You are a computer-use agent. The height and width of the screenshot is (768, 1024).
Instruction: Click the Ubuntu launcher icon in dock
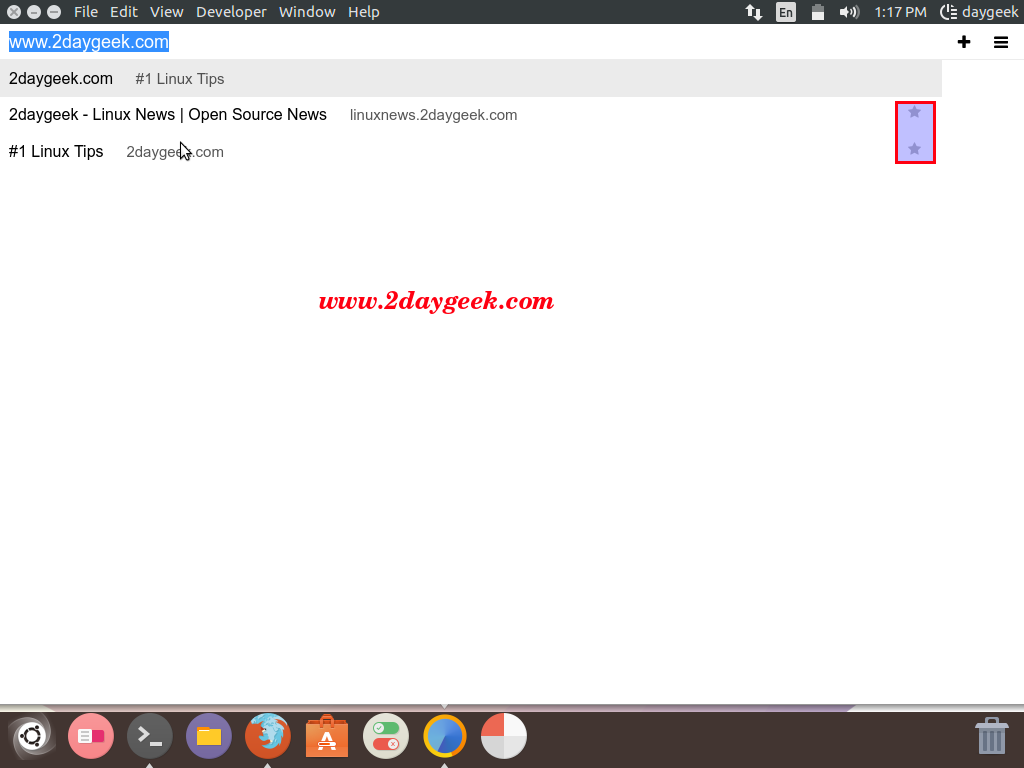(31, 736)
